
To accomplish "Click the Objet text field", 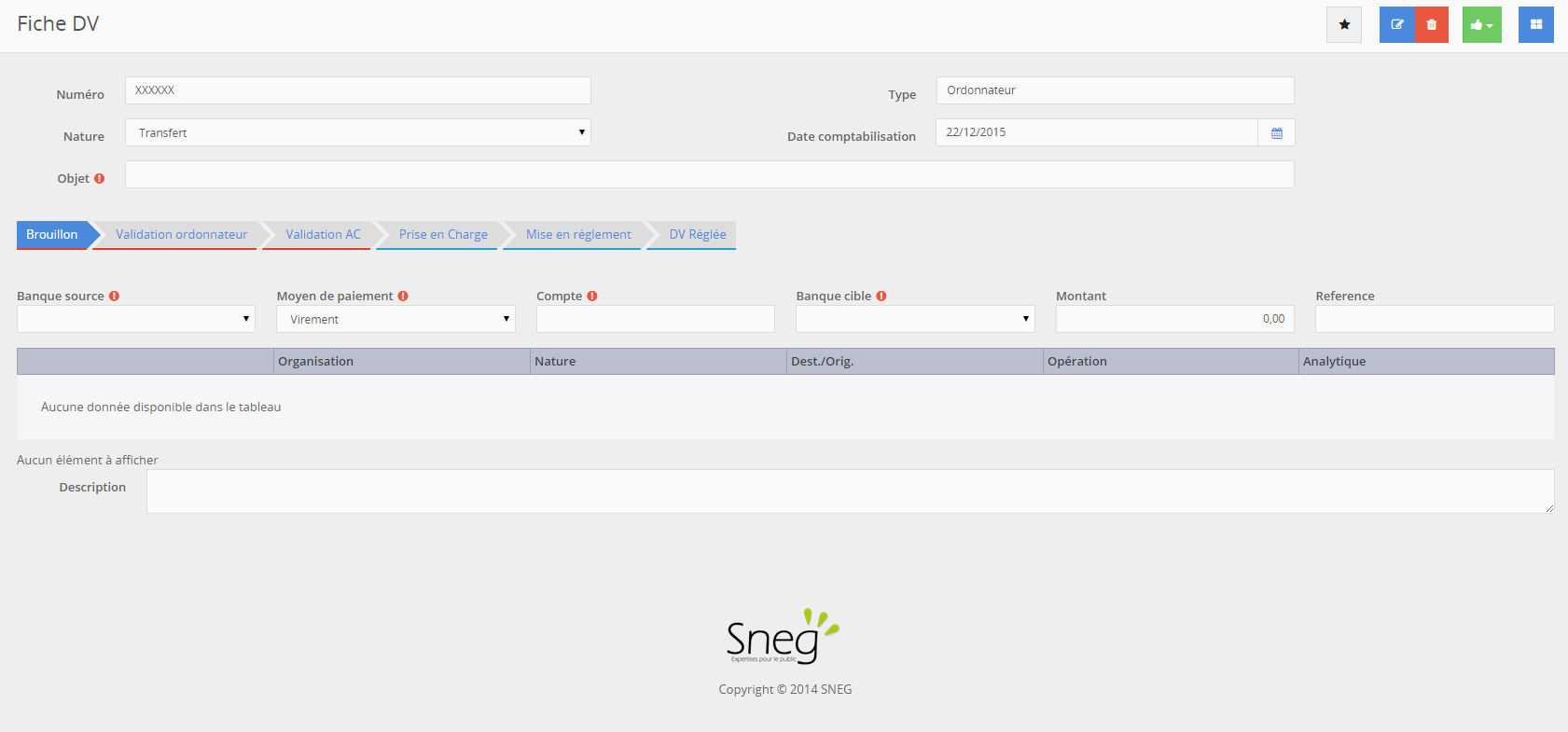I will coord(709,174).
